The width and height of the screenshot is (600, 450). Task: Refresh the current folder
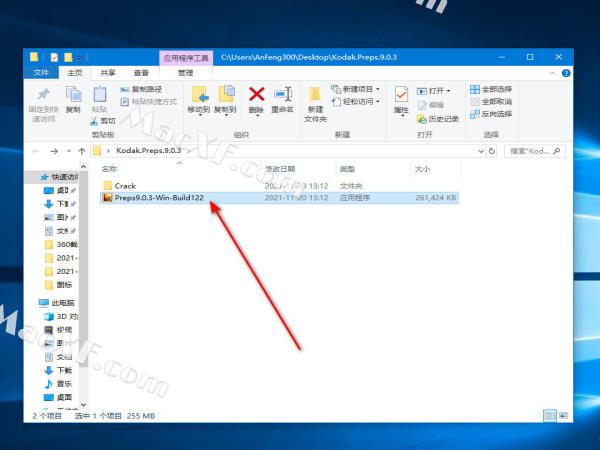tap(492, 151)
